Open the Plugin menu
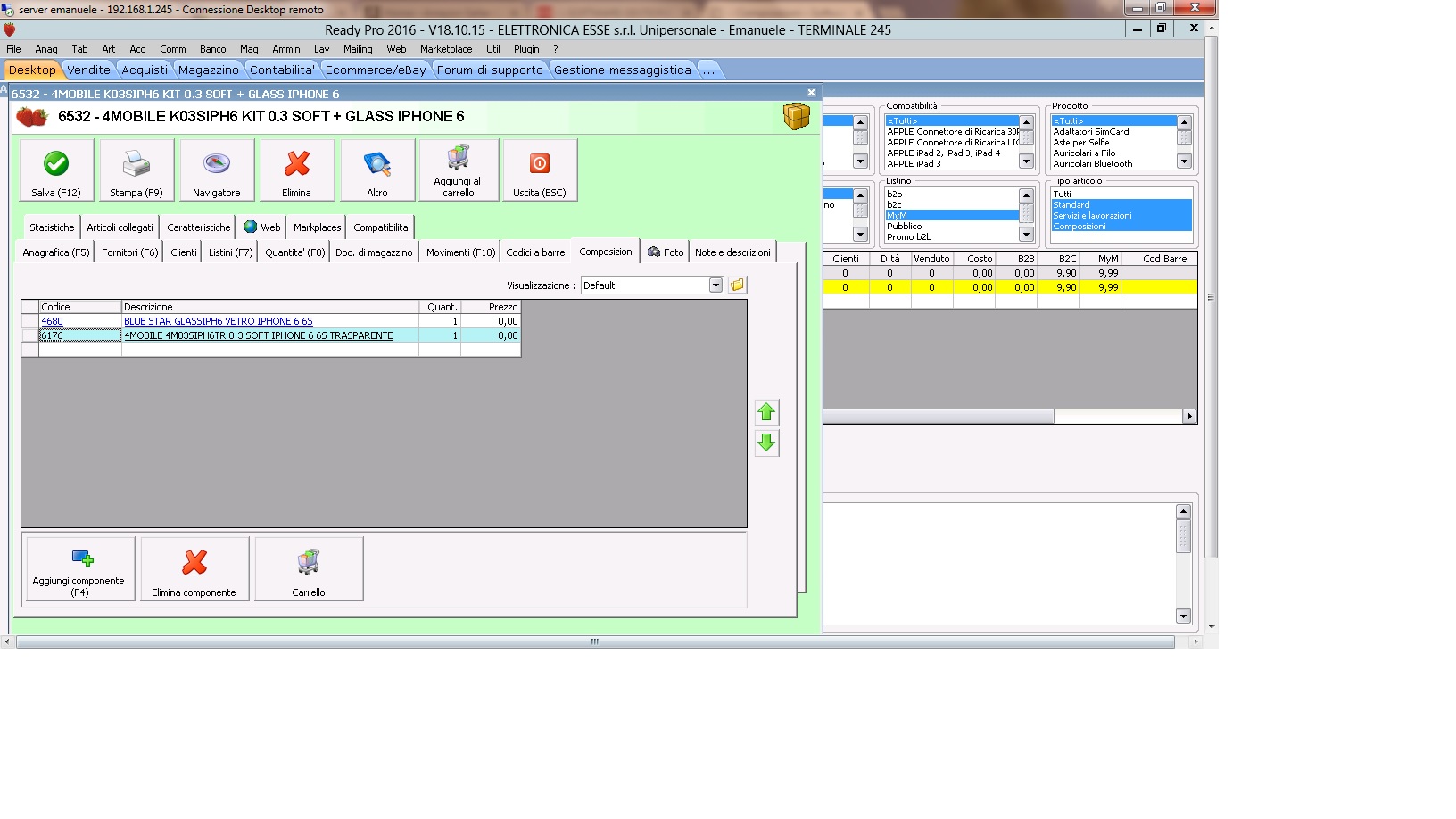The width and height of the screenshot is (1456, 819). pyautogui.click(x=526, y=49)
